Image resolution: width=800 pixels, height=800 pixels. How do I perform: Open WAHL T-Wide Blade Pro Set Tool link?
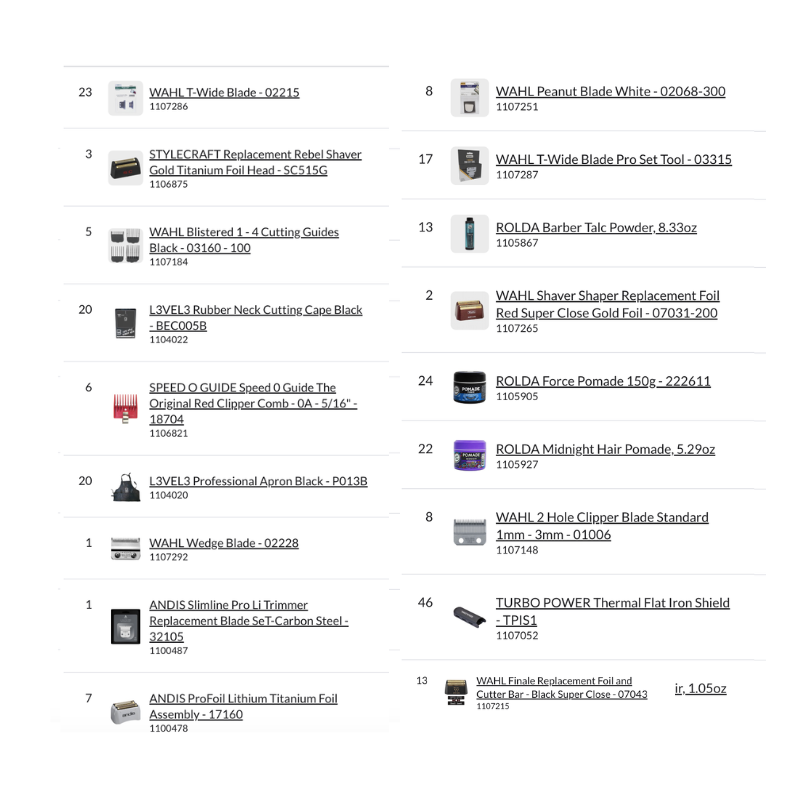pyautogui.click(x=613, y=159)
